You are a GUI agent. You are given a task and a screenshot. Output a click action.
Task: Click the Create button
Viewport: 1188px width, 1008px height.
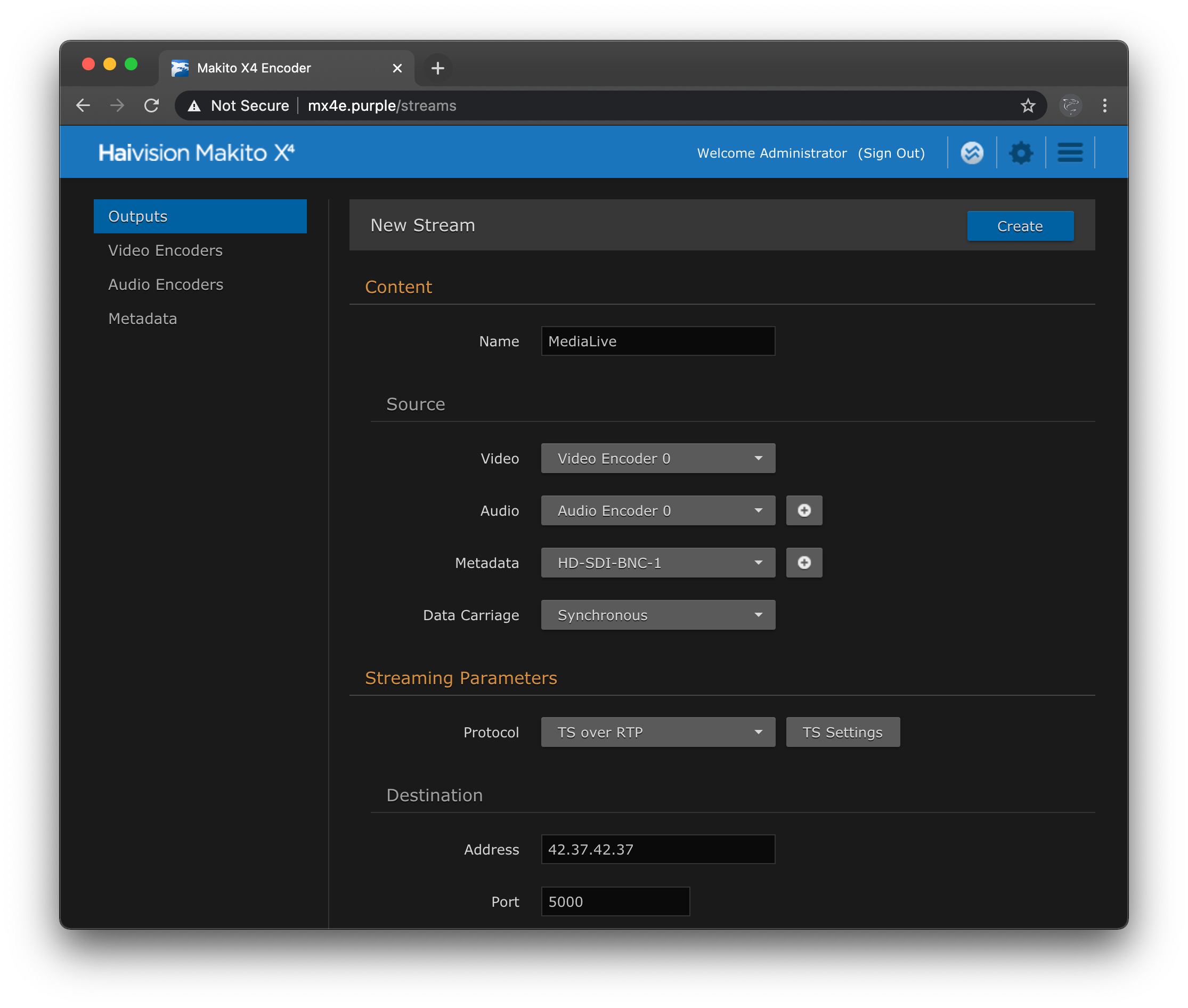click(x=1020, y=226)
